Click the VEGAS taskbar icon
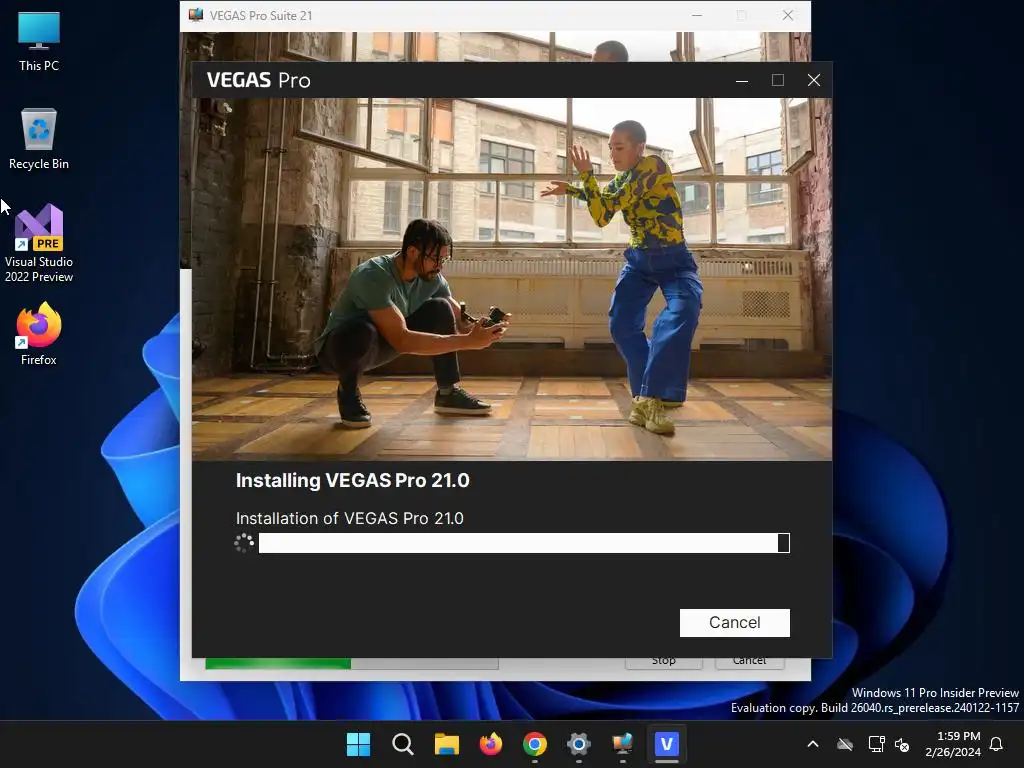Viewport: 1024px width, 768px height. point(667,744)
